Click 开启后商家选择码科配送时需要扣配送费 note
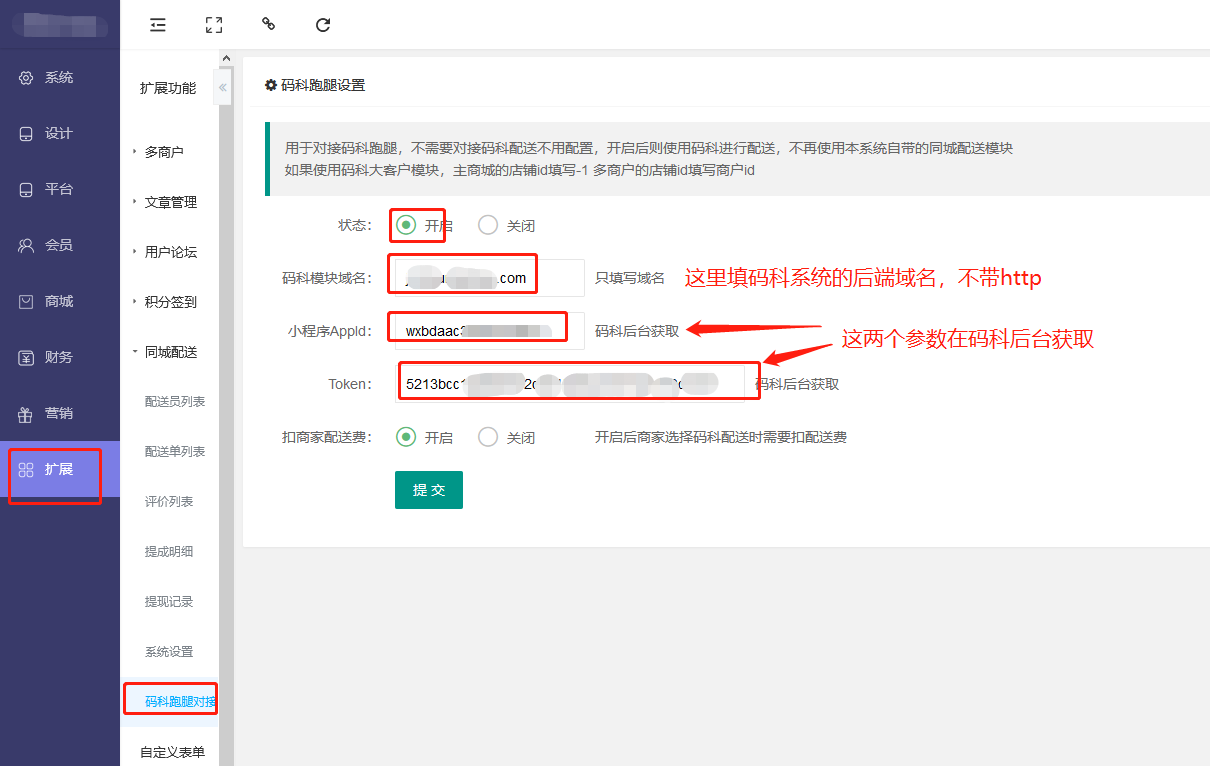 point(721,437)
